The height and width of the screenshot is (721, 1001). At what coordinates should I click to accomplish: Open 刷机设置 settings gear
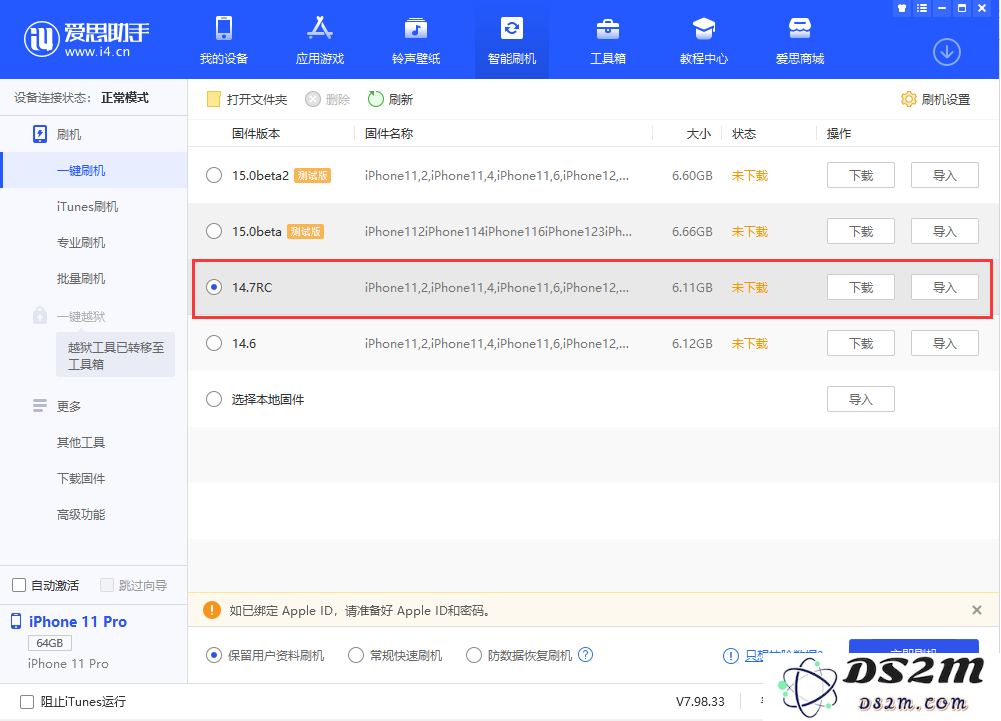point(935,99)
